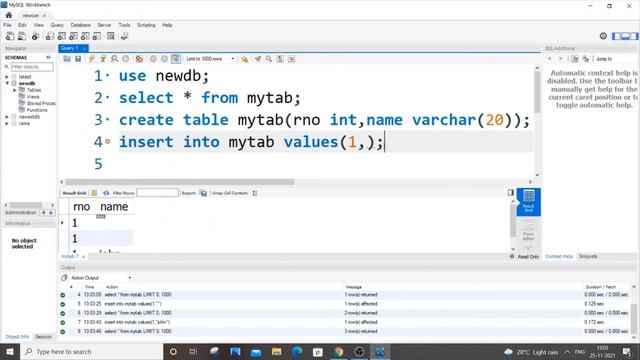Open the File menu
This screenshot has width=640, height=360.
coord(7,25)
